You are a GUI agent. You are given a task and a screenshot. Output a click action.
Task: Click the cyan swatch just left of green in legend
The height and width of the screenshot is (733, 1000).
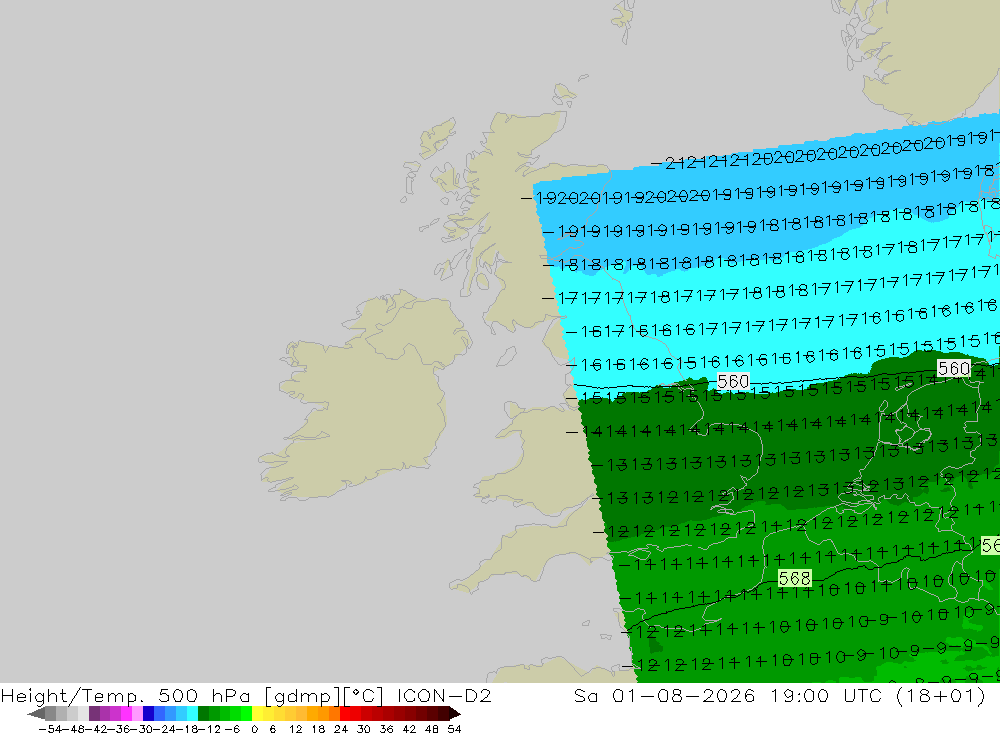(192, 714)
